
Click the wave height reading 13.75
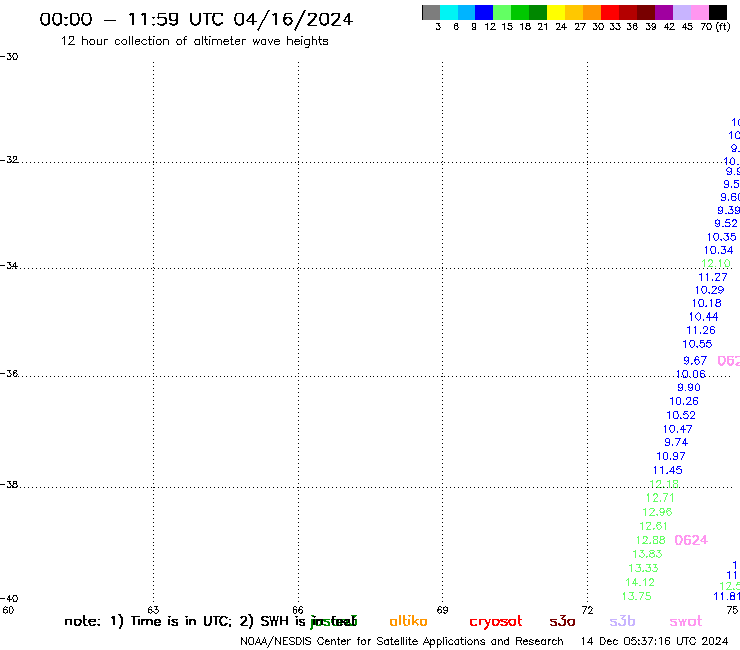pyautogui.click(x=637, y=597)
